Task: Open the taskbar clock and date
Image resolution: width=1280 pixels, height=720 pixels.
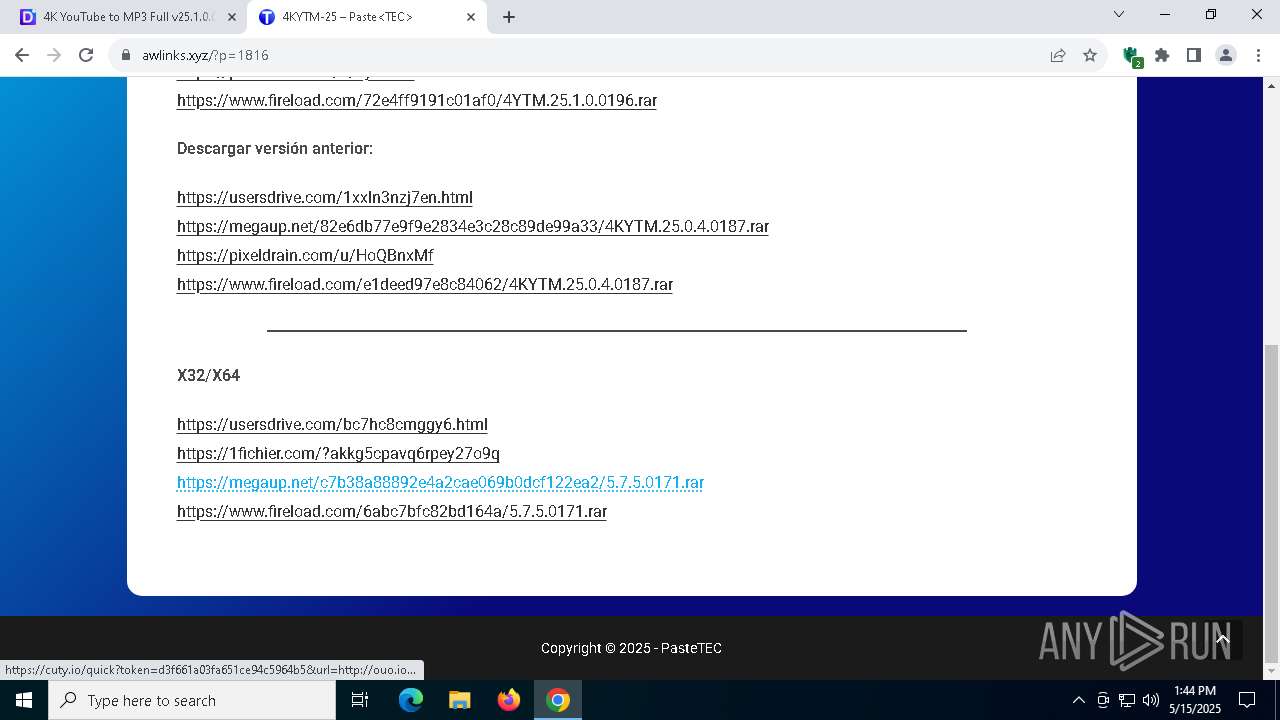Action: point(1195,700)
